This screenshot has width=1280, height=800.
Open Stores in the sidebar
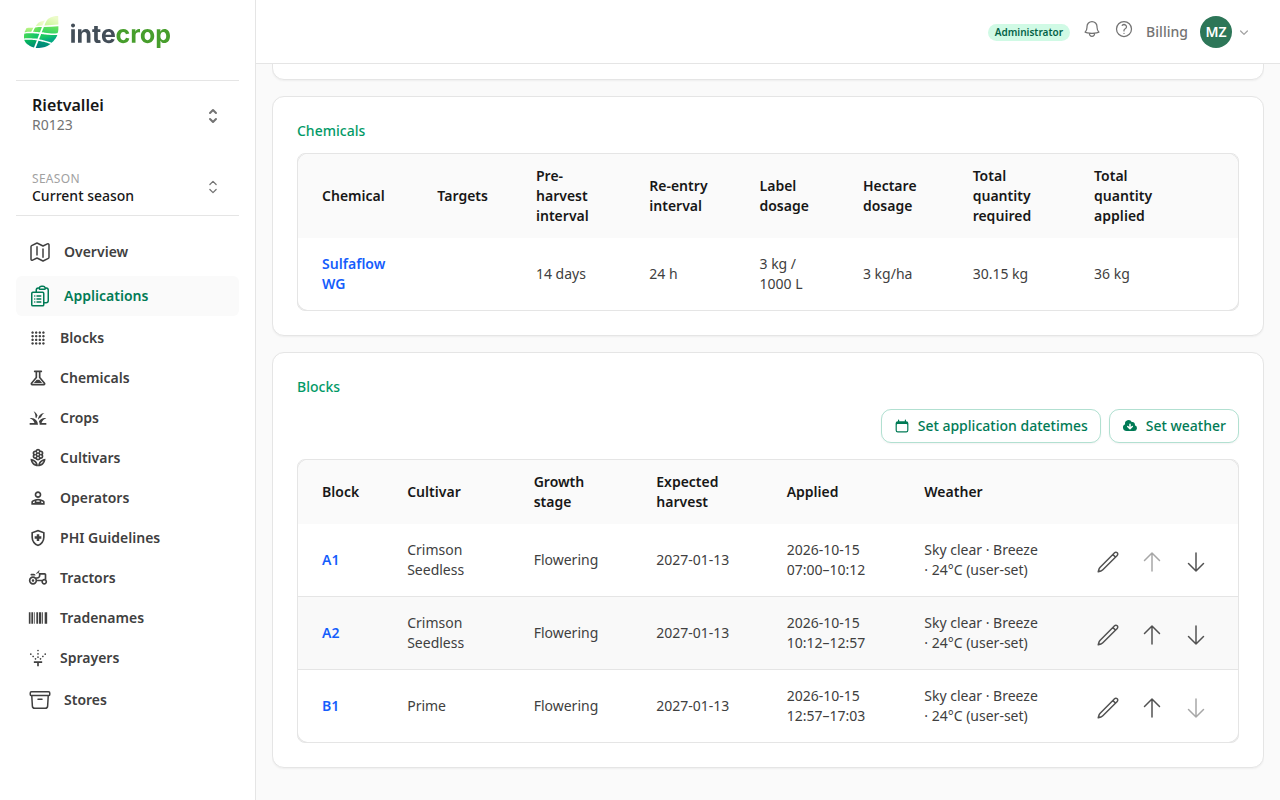[x=127, y=700]
